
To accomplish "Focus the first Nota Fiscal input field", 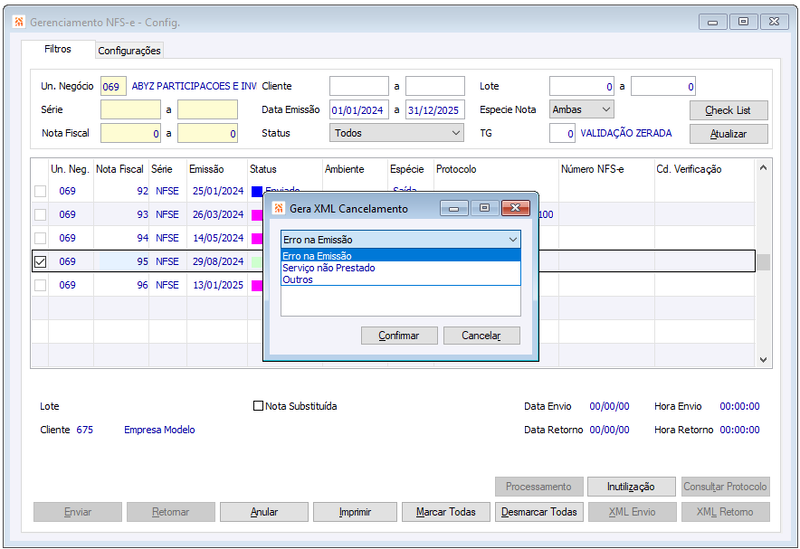I will [131, 133].
